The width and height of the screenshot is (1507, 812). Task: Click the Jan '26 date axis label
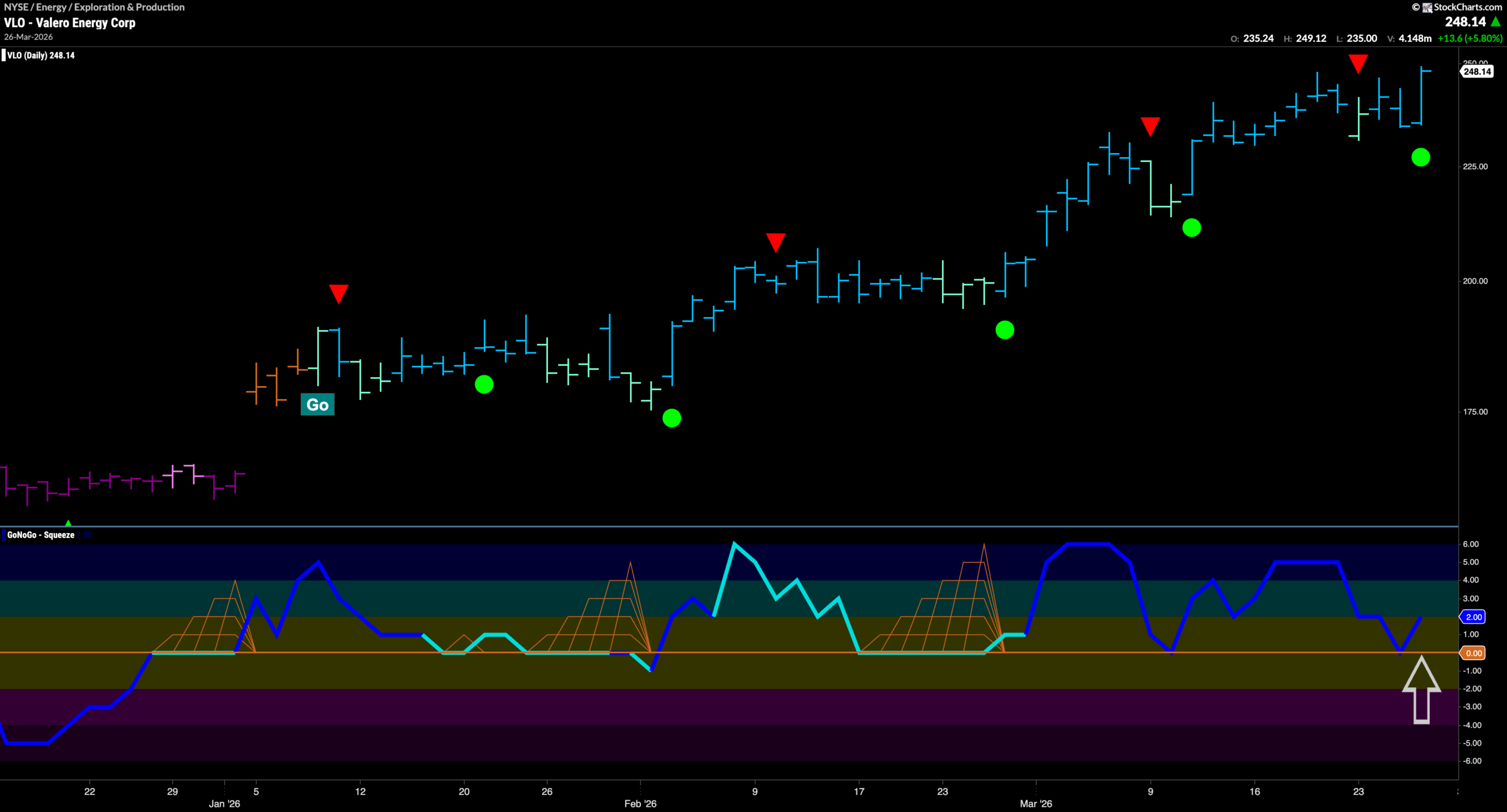224,804
